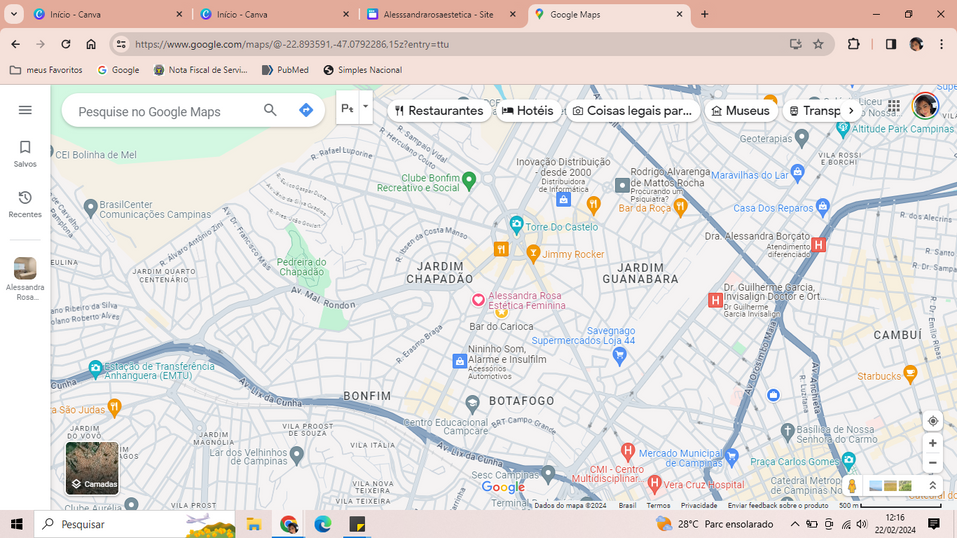
Task: Click the Vera Cruz Hospital marker
Action: (654, 484)
